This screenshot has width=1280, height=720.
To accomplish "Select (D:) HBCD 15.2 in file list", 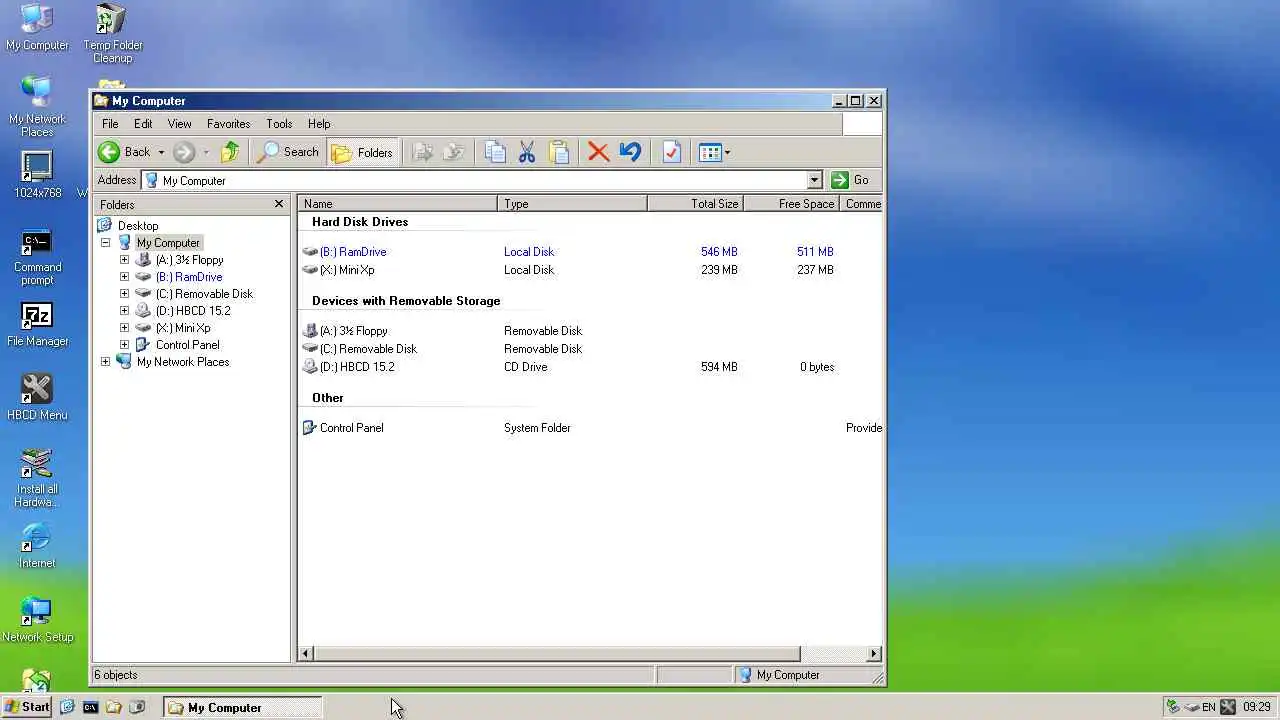I will pos(357,367).
